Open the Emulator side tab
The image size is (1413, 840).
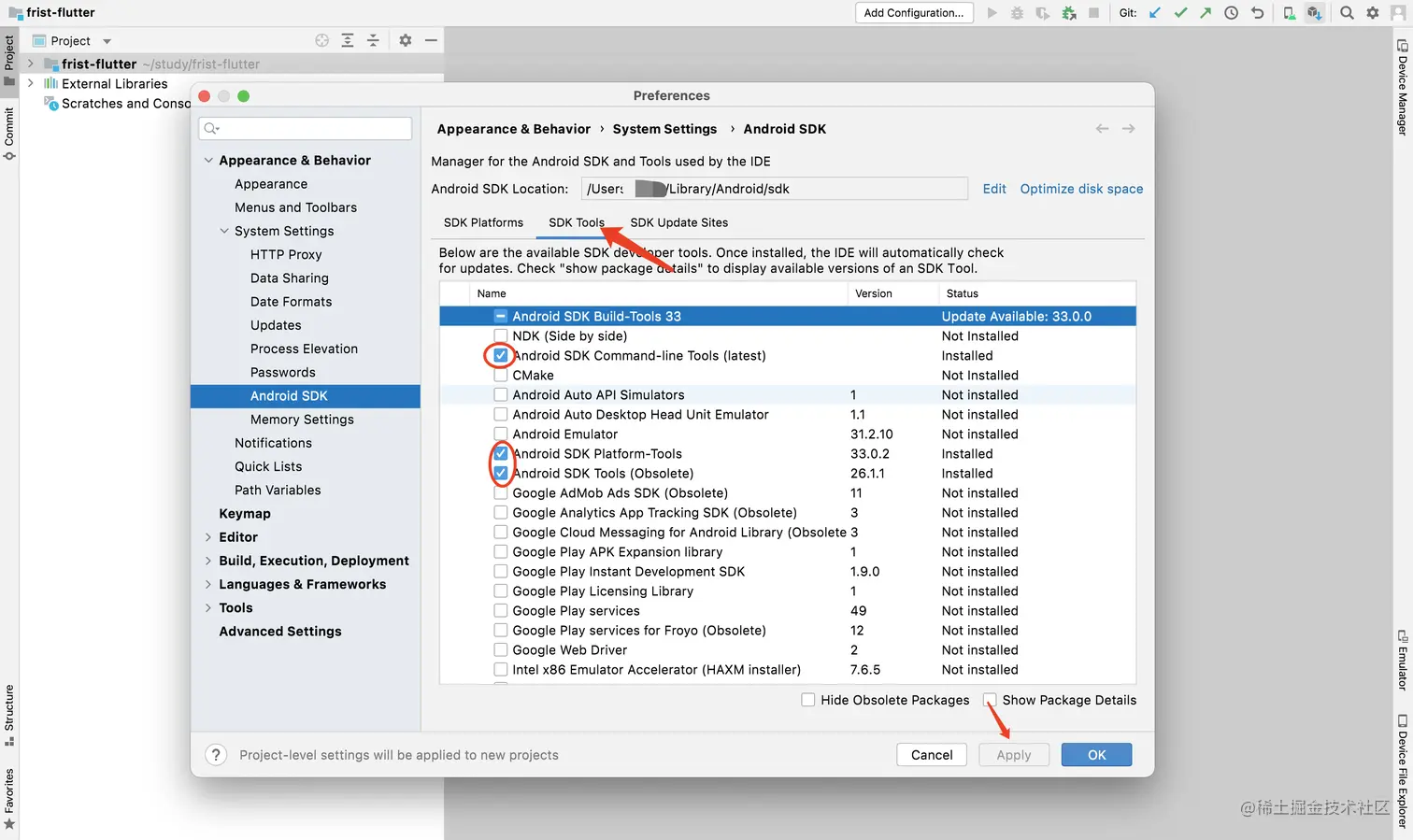(1403, 660)
